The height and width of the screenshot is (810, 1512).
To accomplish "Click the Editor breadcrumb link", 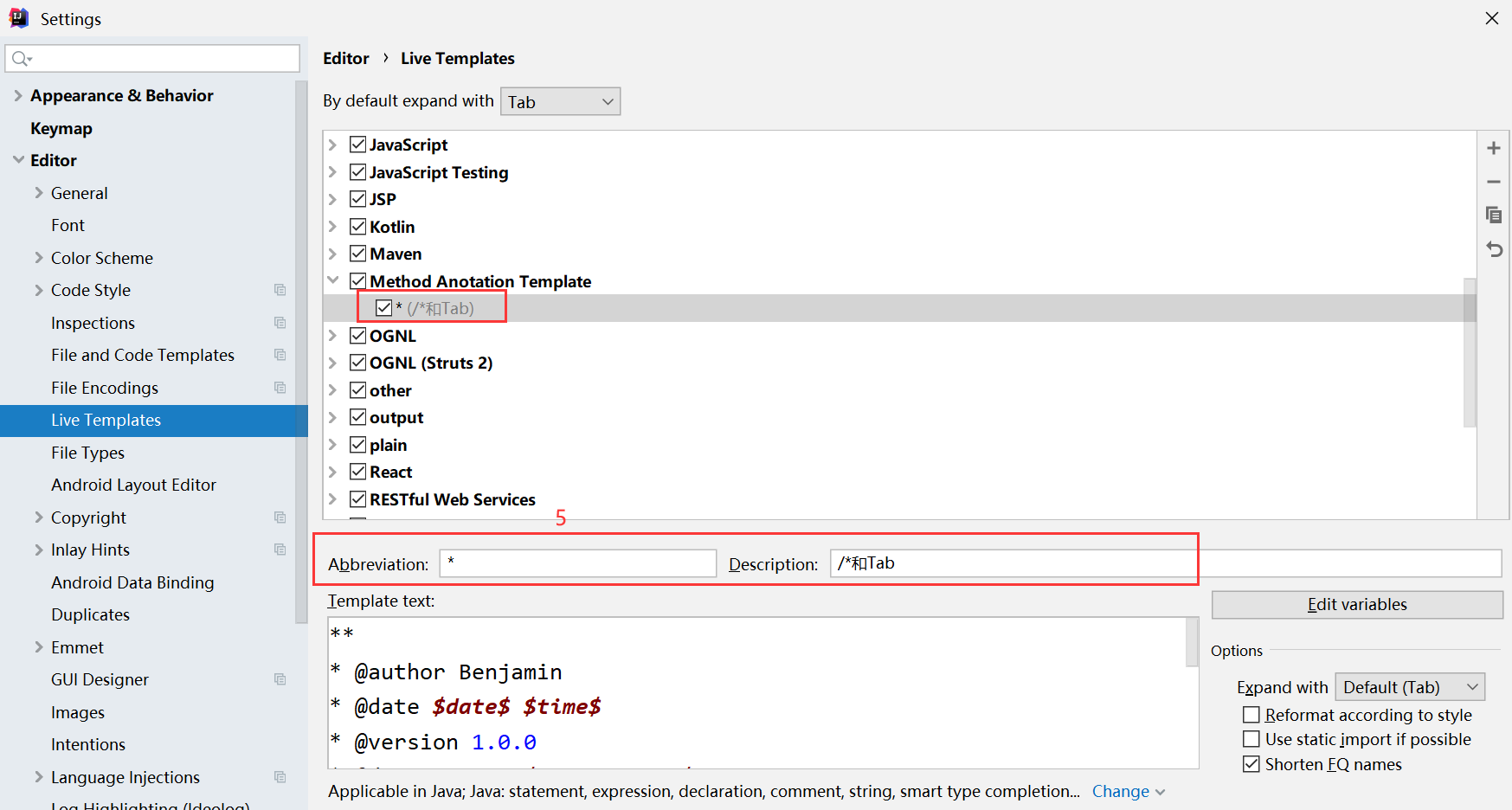I will [x=346, y=58].
